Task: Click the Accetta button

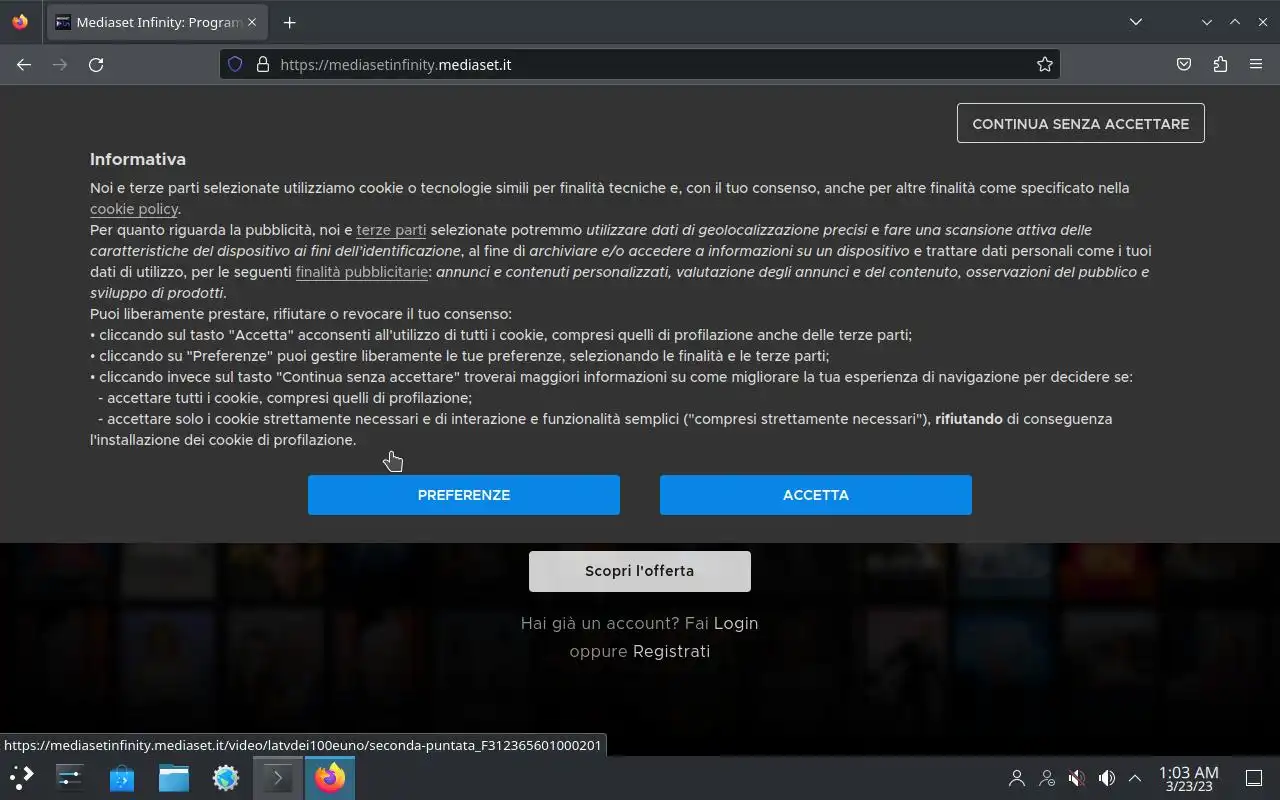Action: 816,495
